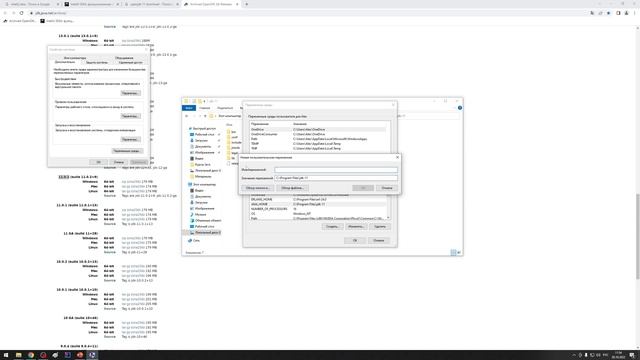
Task: Click Edit button under system variables list
Action: tap(356, 227)
